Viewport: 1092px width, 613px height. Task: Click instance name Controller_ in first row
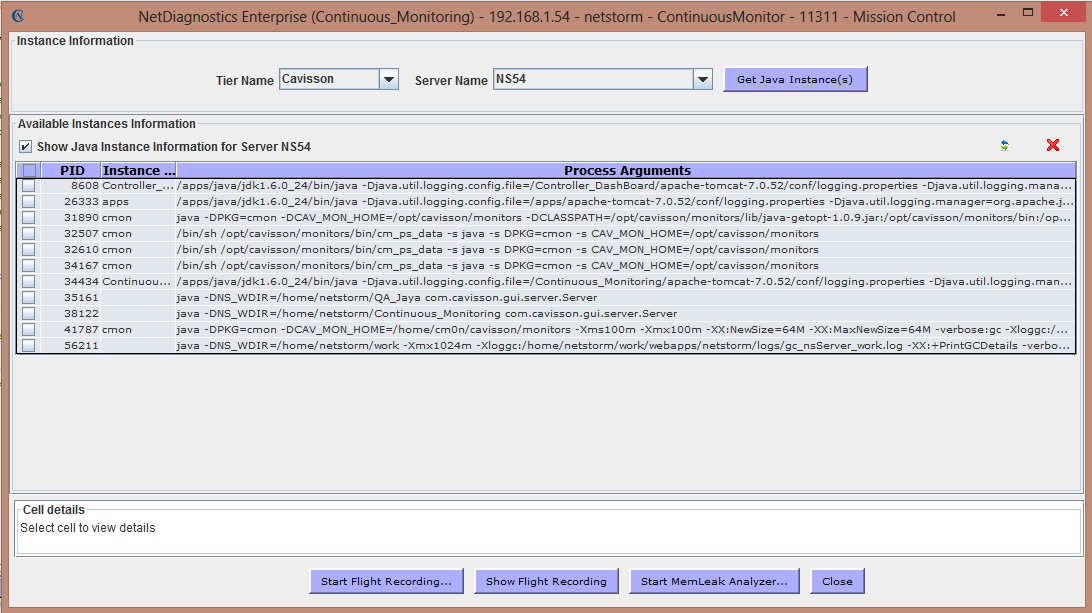click(x=138, y=186)
